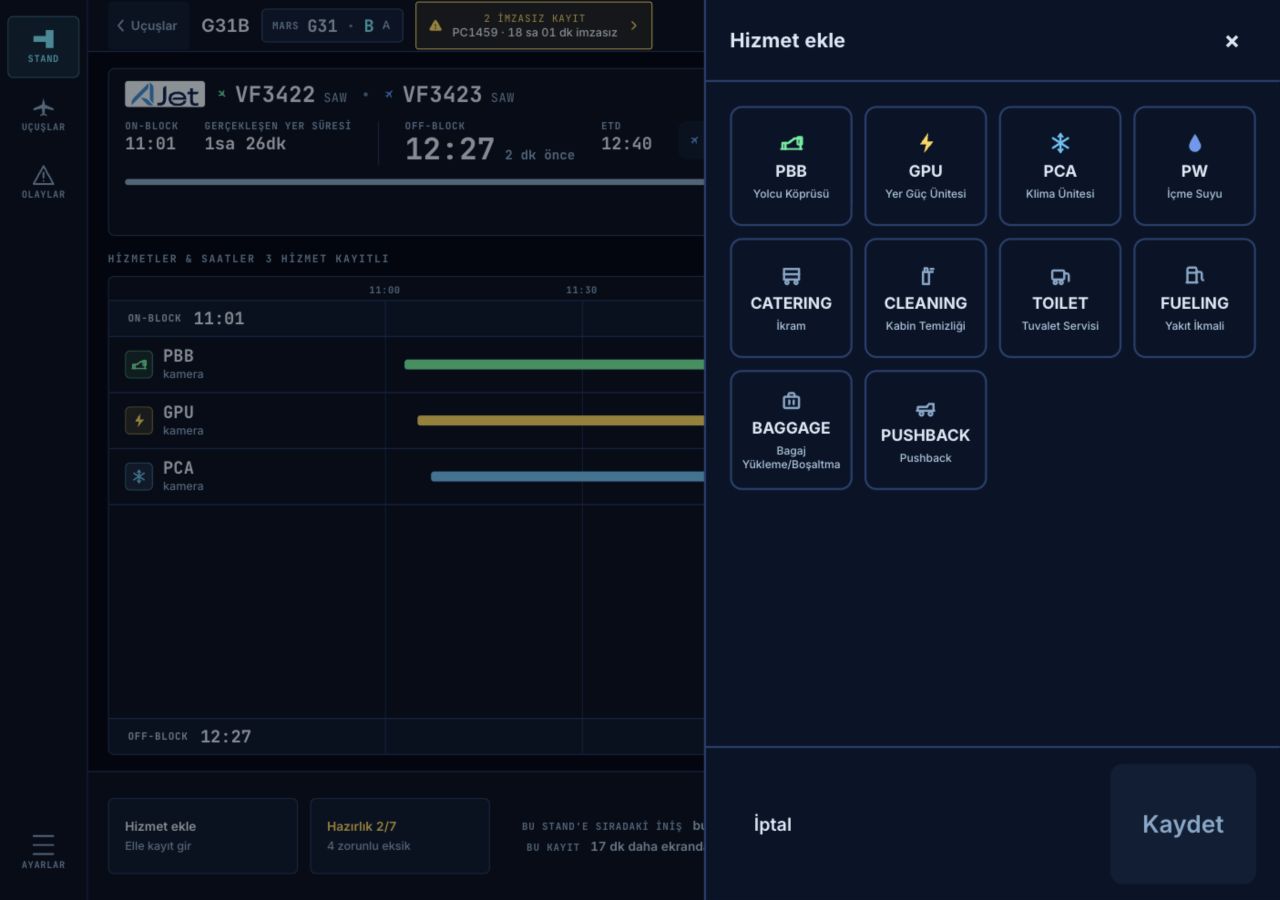
Task: Click arrival flight number VF3422
Action: [275, 95]
